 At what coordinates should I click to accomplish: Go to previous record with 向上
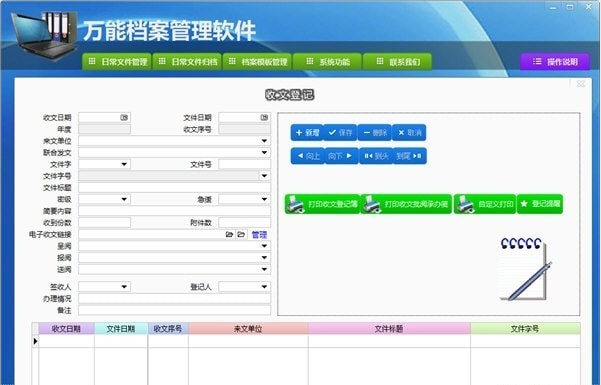[x=308, y=156]
